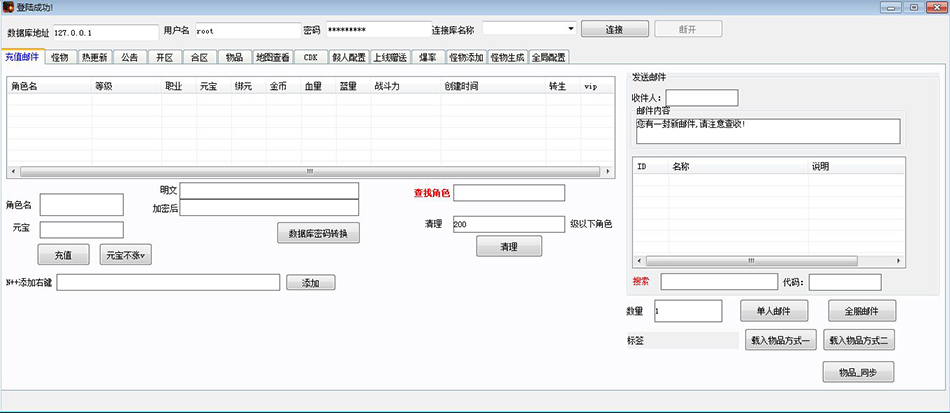Click the 代码 code input field
Viewport: 950px width, 413px height.
click(845, 282)
